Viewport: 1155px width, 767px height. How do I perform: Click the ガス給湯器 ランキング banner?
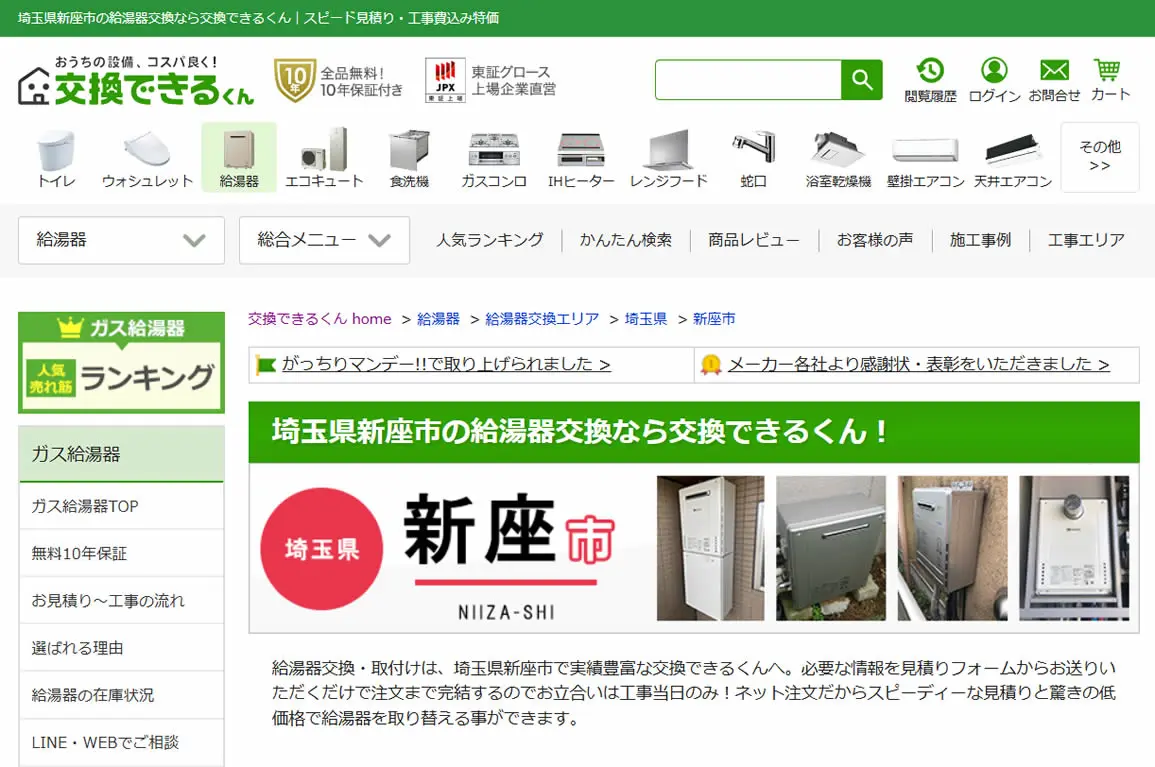[x=122, y=363]
